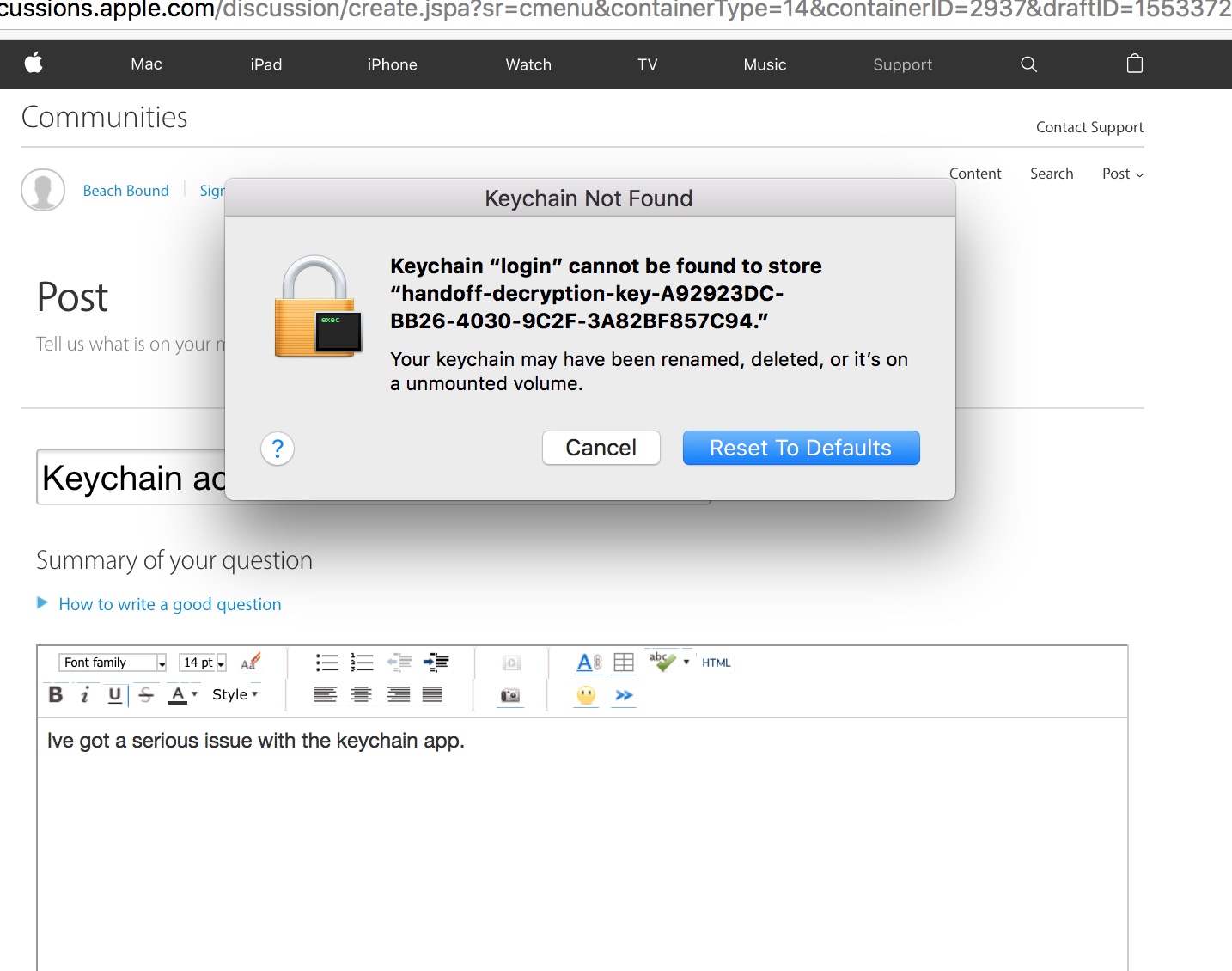Screen dimensions: 1232x971
Task: Open the dialog help question mark
Action: 278,449
